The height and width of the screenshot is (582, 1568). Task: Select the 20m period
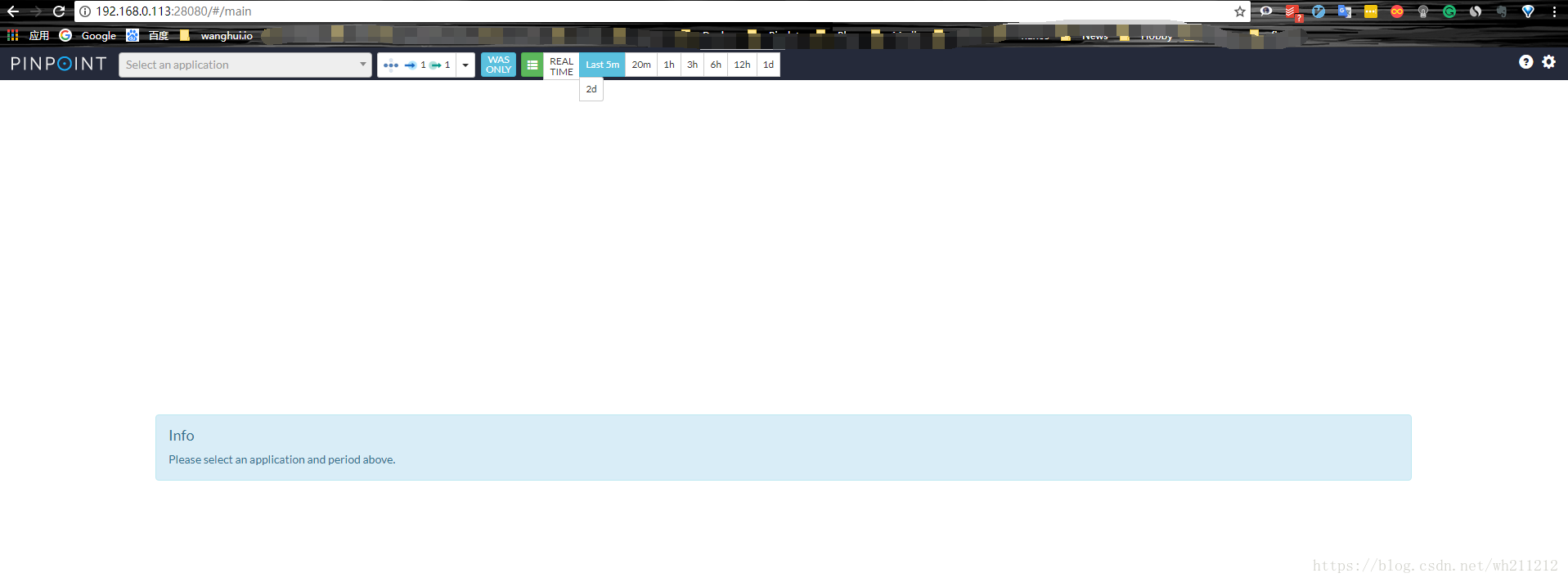pos(641,65)
